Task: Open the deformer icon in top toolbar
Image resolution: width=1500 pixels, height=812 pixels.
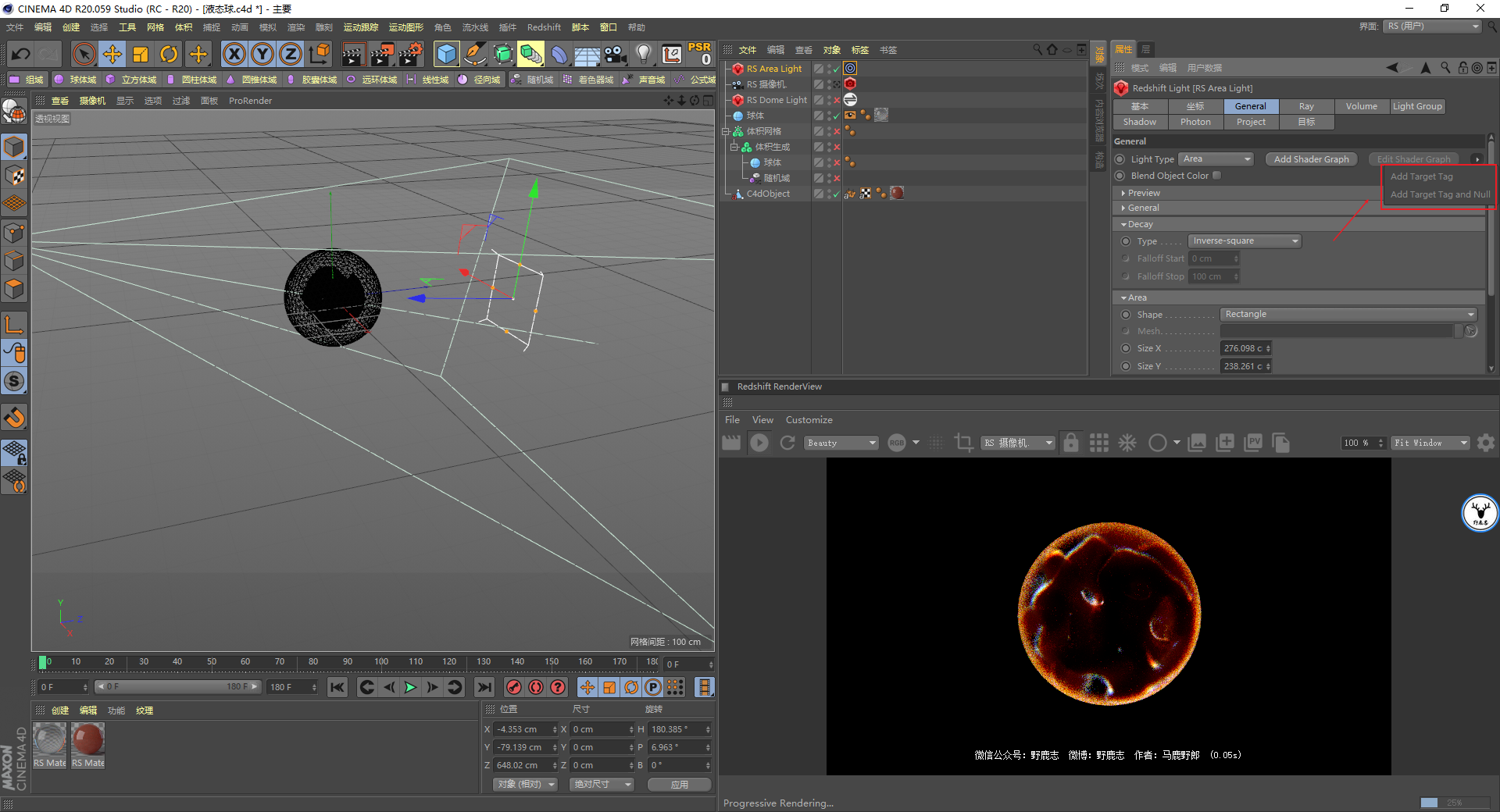Action: coord(559,55)
